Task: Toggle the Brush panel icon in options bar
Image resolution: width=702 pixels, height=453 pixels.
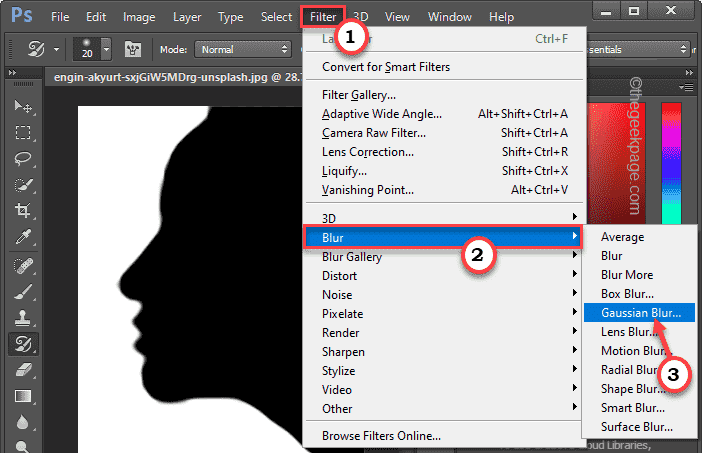Action: point(132,49)
